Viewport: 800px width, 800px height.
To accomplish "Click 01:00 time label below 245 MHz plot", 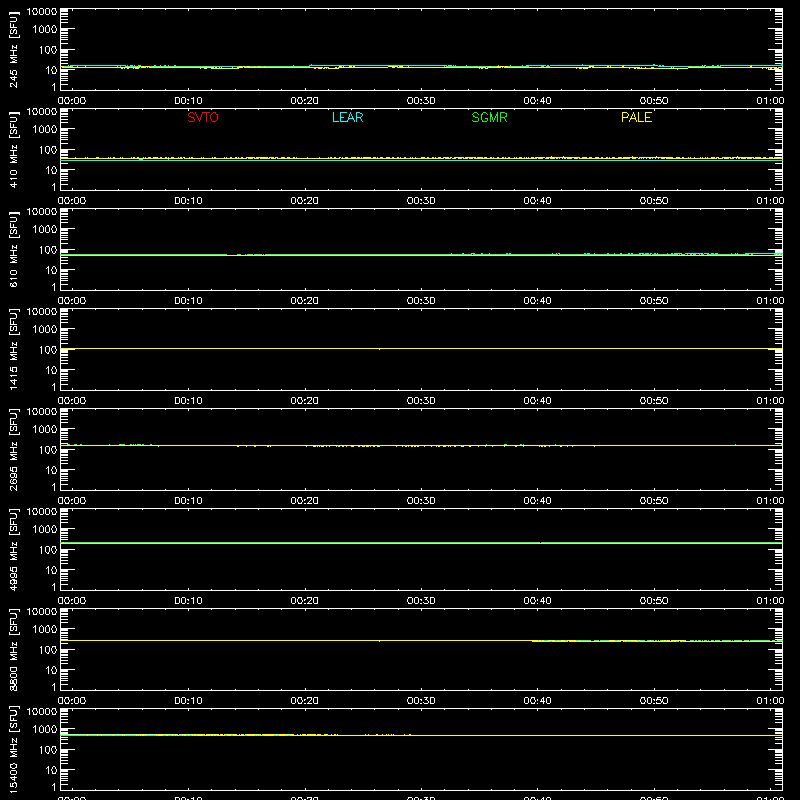I will click(x=770, y=101).
